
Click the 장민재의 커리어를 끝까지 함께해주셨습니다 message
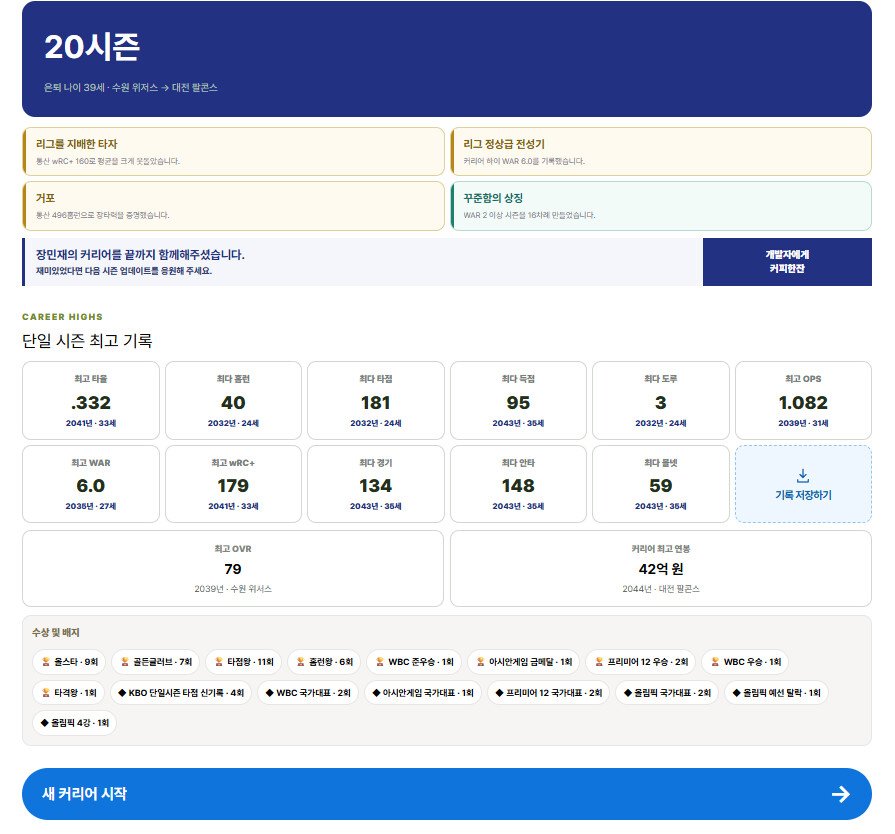140,255
